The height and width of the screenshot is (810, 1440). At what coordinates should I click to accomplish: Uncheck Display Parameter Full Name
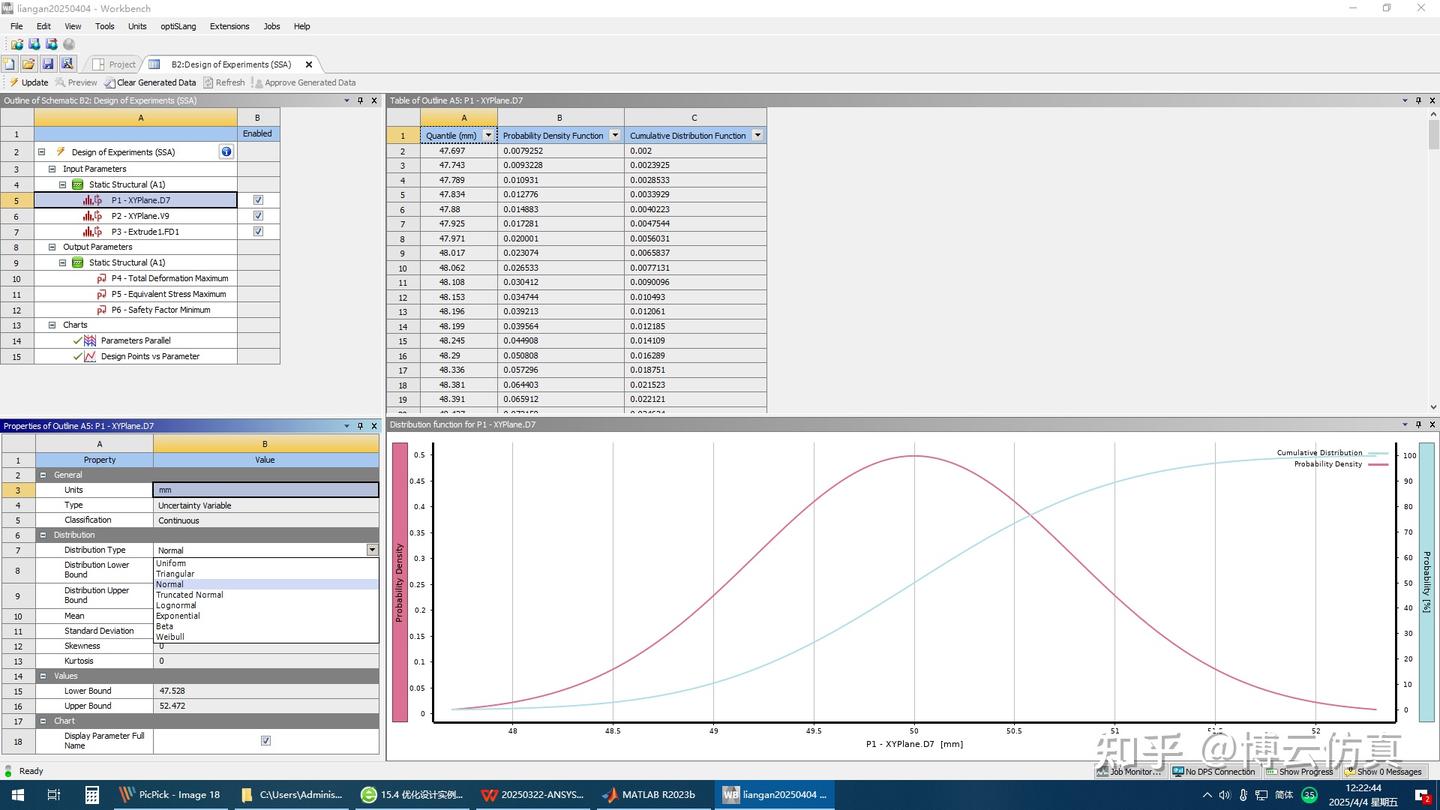pyautogui.click(x=265, y=740)
